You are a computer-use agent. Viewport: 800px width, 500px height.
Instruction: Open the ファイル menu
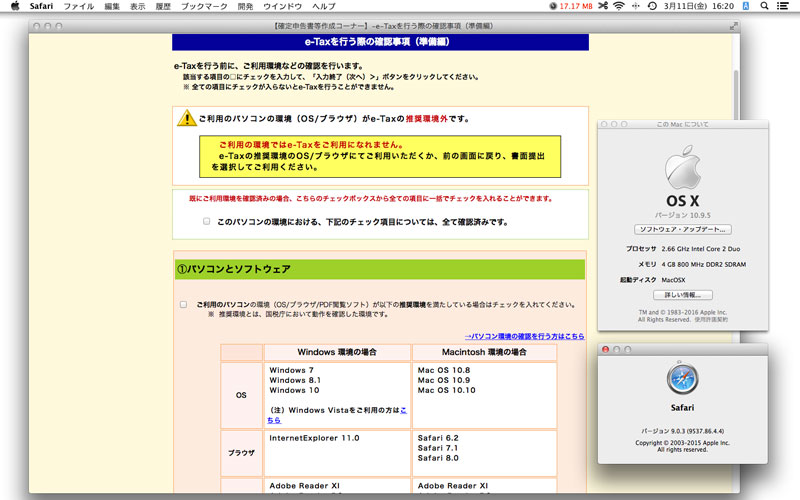(x=79, y=6)
